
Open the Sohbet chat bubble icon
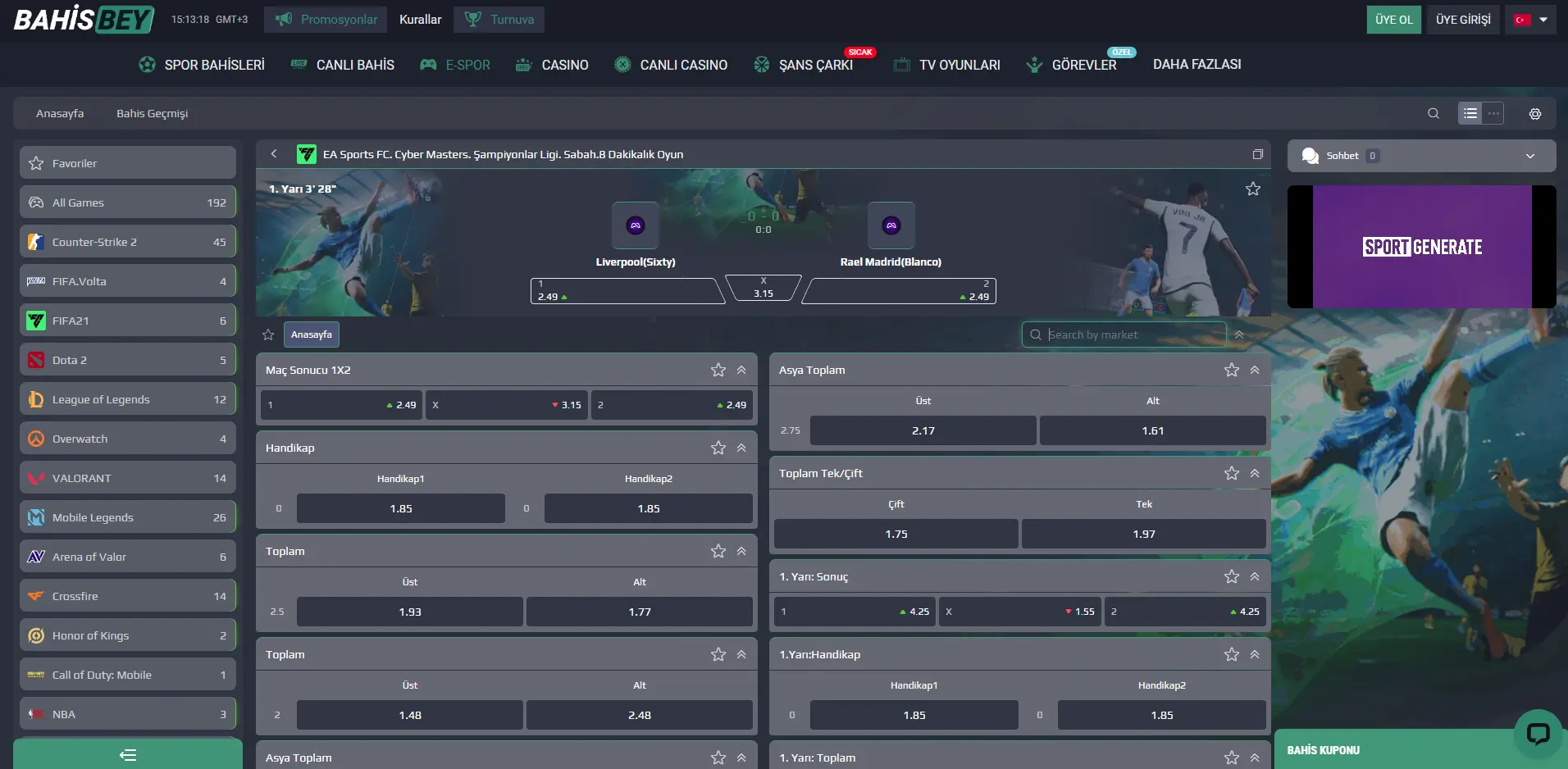tap(1310, 156)
